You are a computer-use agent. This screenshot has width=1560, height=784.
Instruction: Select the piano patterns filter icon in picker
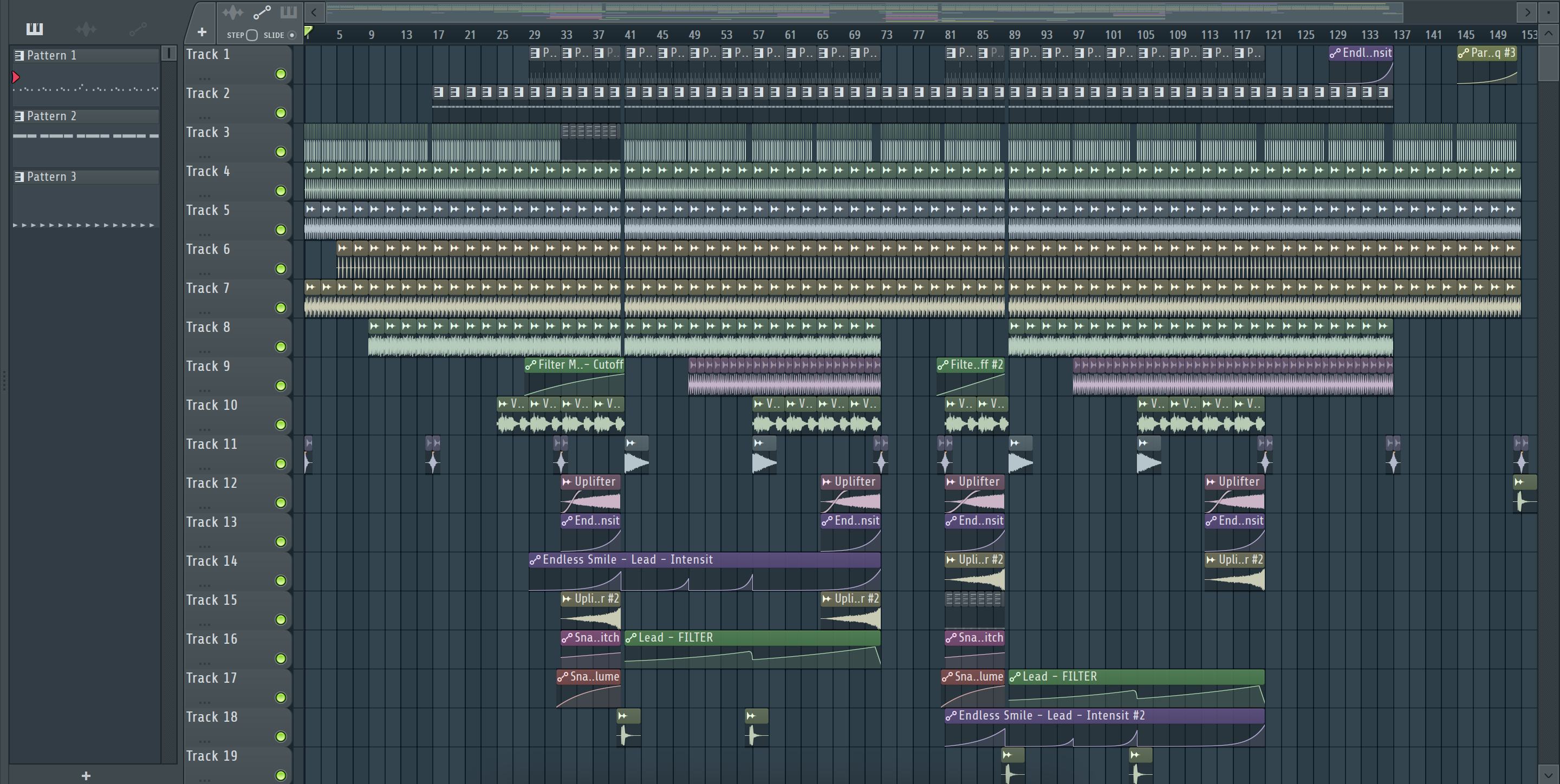click(35, 29)
